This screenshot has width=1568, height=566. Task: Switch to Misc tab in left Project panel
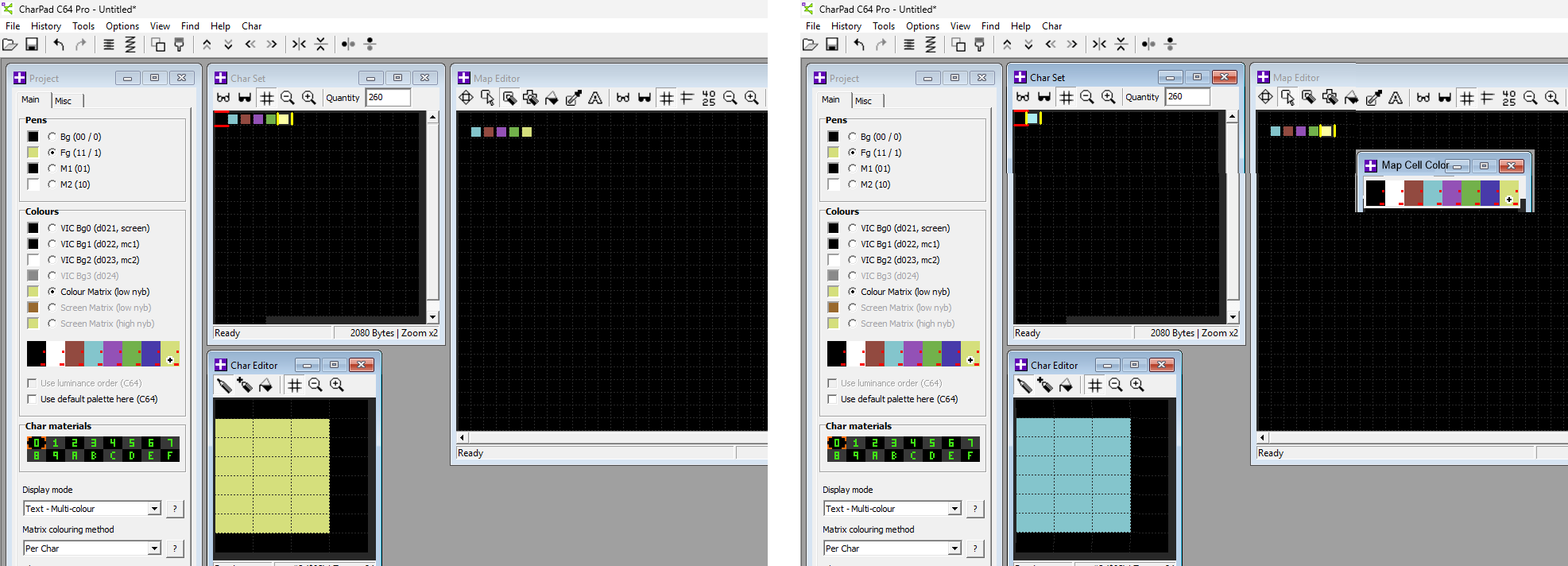64,101
